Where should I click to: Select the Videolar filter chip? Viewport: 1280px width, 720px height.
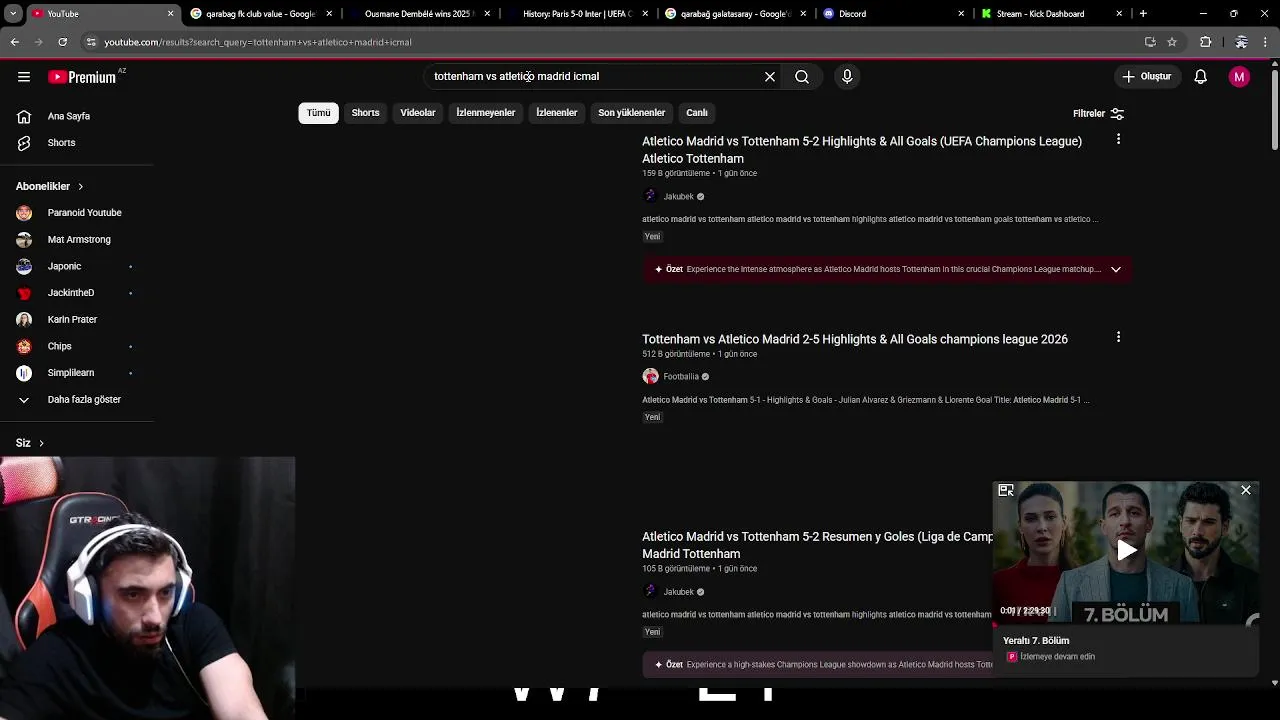coord(418,113)
